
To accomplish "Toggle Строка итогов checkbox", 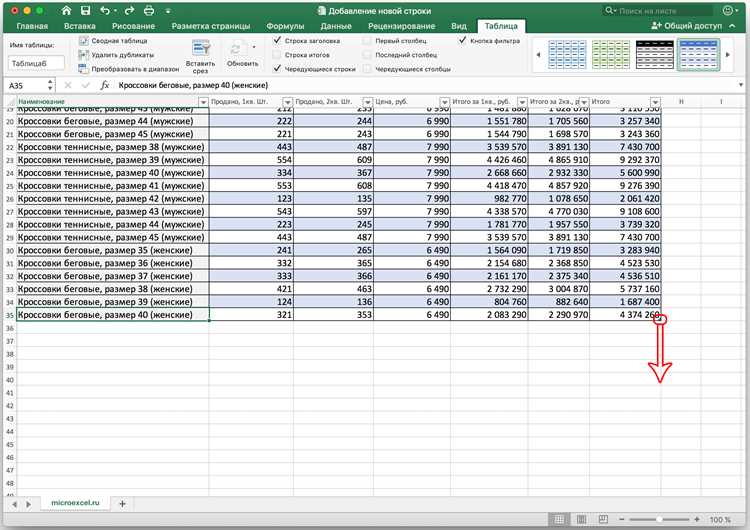I will click(277, 55).
